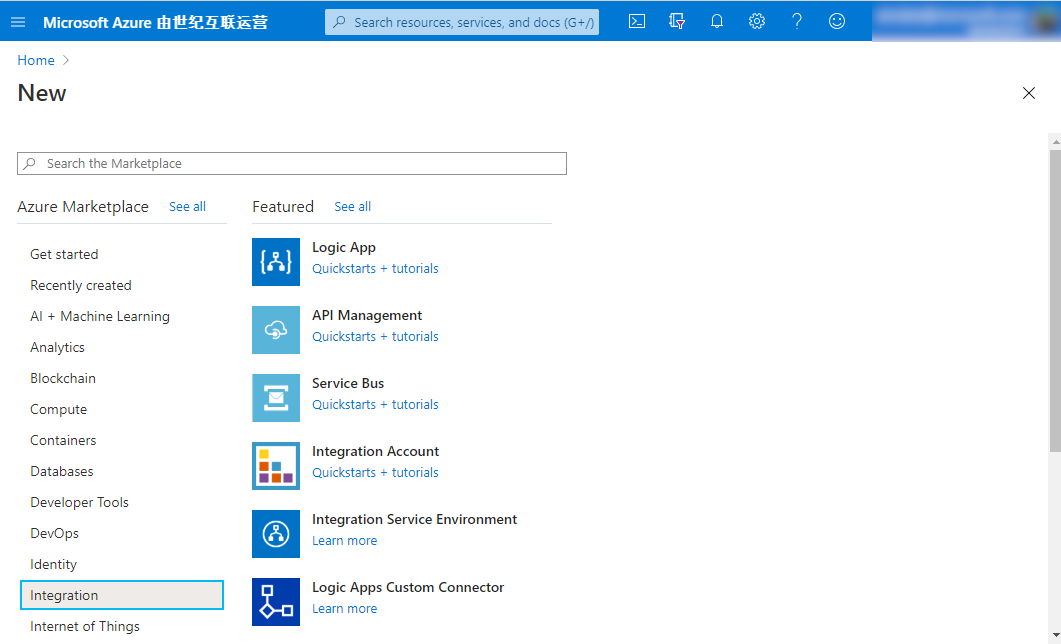
Task: Click the Integration Service Environment icon
Action: point(276,534)
